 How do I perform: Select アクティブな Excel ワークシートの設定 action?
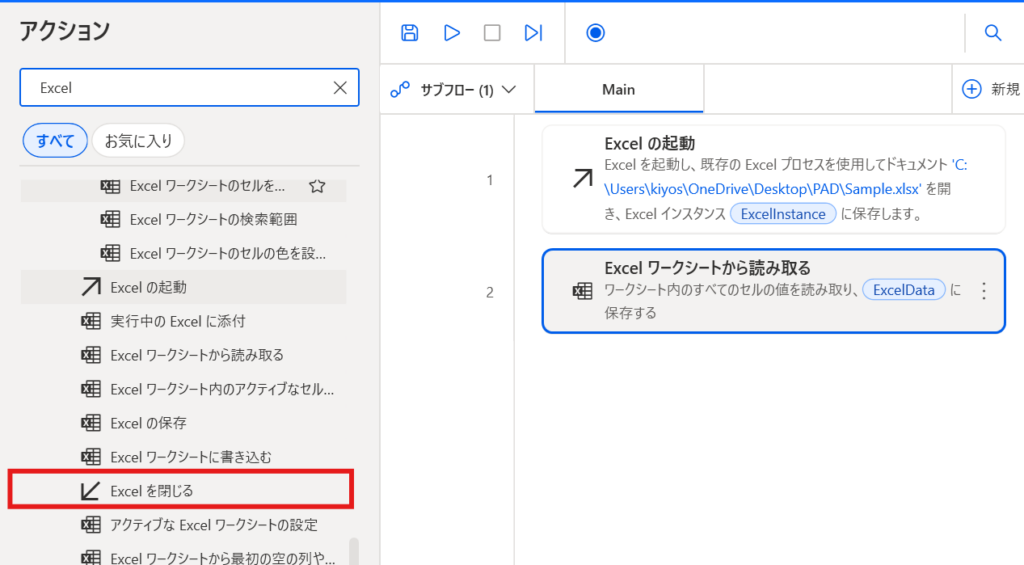click(x=184, y=525)
